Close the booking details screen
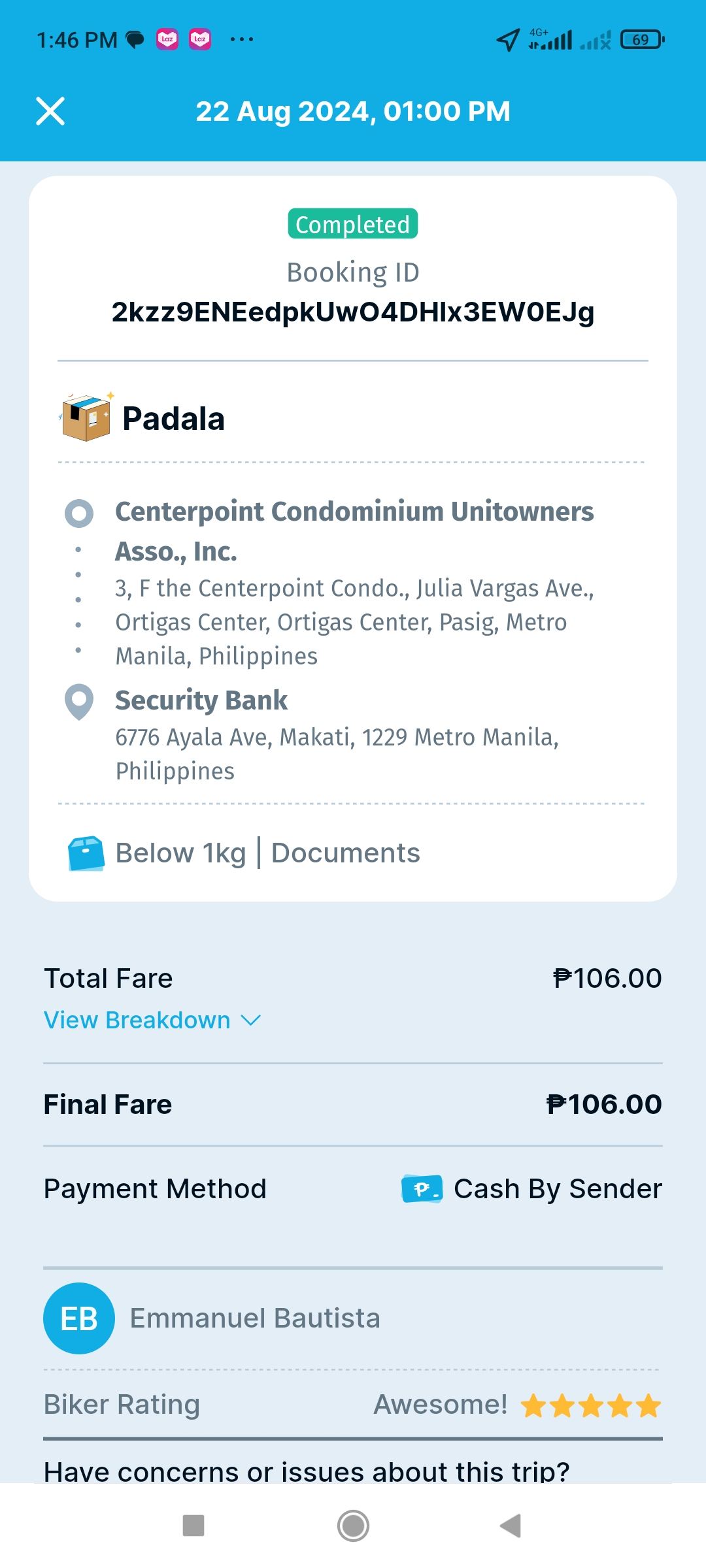Viewport: 706px width, 1568px height. pos(50,111)
